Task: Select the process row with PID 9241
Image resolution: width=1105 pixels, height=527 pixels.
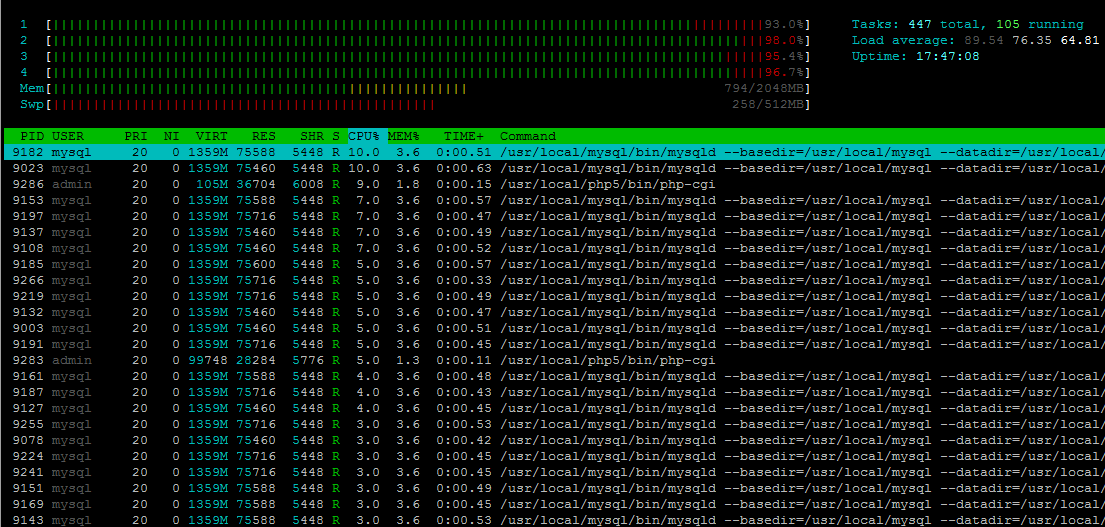Action: coord(554,472)
